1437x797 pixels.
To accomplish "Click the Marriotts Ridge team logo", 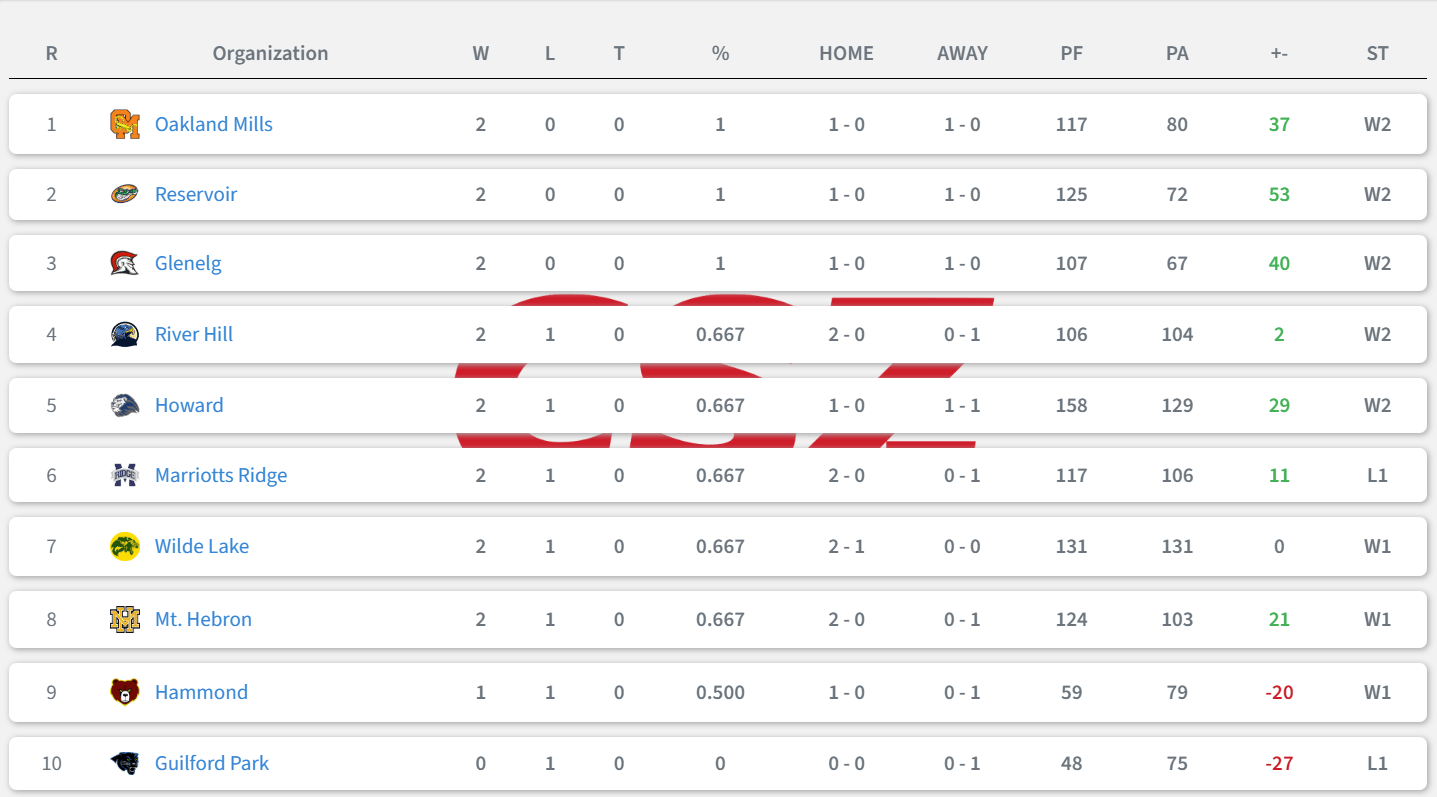I will pos(125,475).
